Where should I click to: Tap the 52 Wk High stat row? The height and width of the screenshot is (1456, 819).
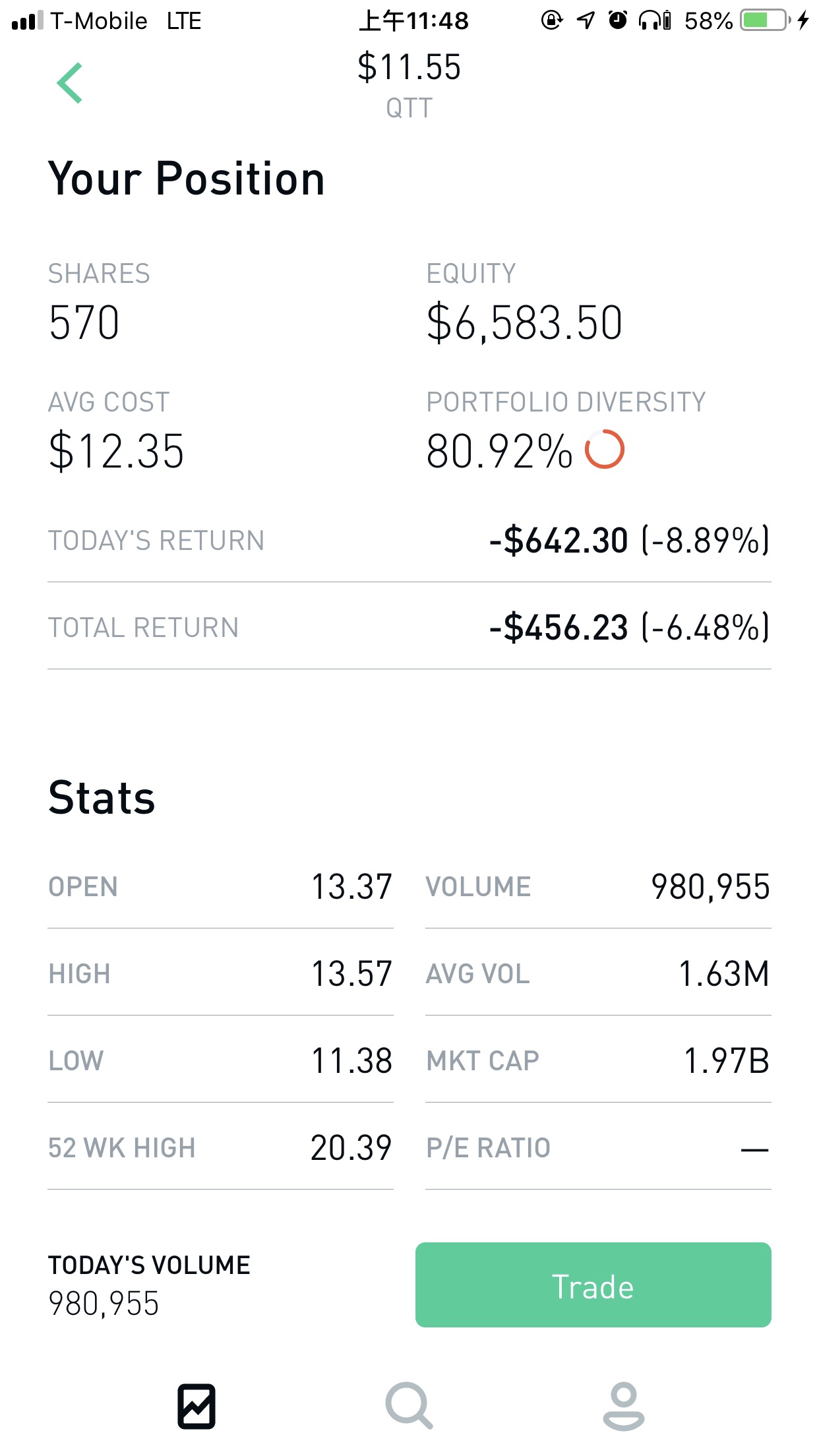click(220, 1148)
